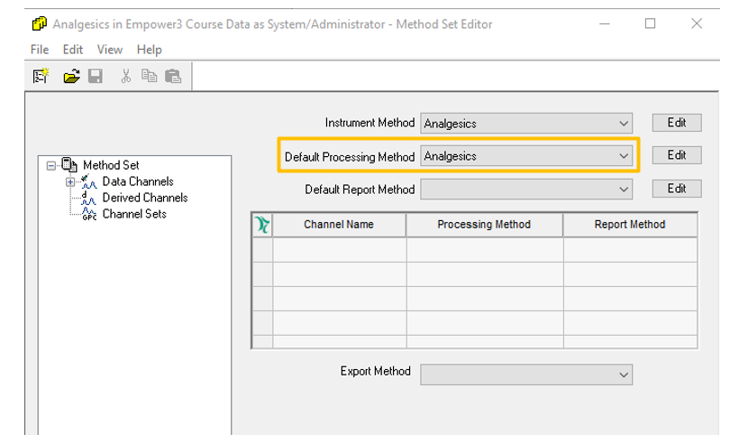The height and width of the screenshot is (444, 730).
Task: Click first empty Channel Name cell
Action: tap(339, 250)
